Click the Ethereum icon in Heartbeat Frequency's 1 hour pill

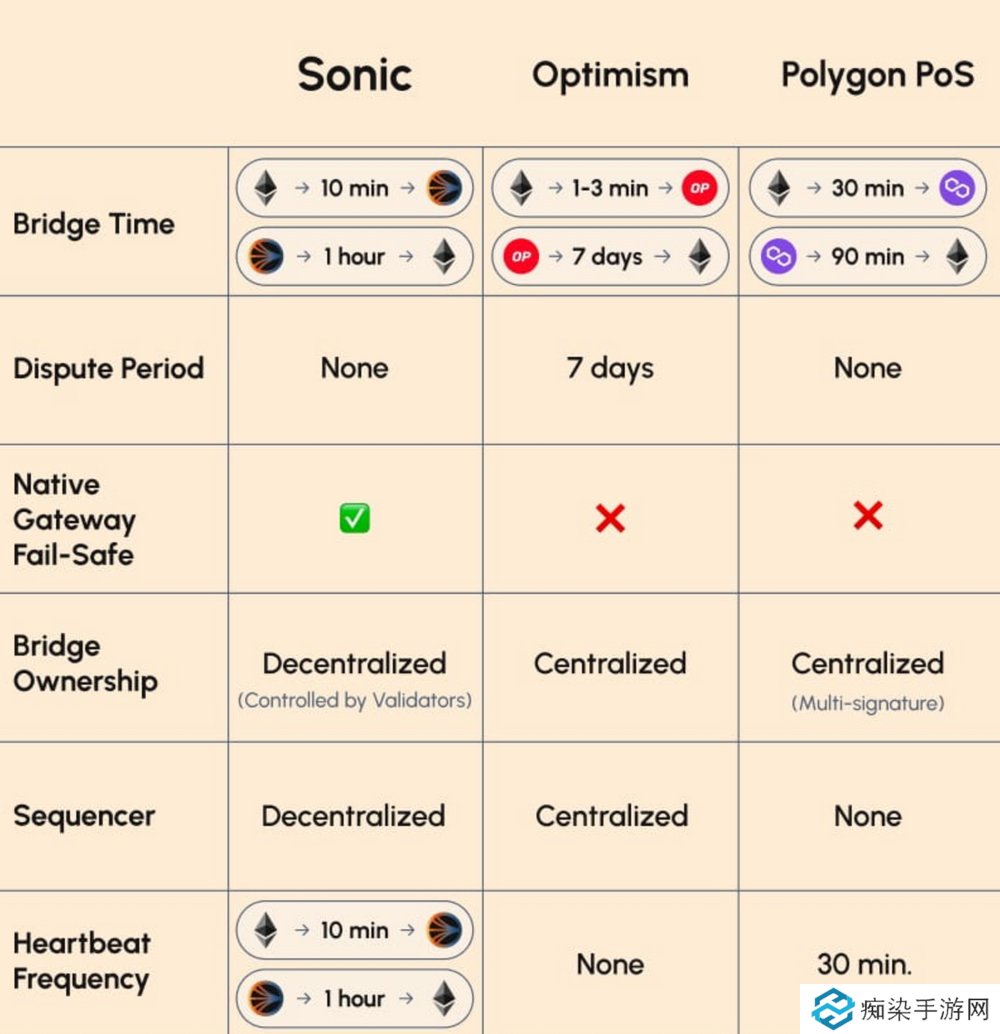443,998
